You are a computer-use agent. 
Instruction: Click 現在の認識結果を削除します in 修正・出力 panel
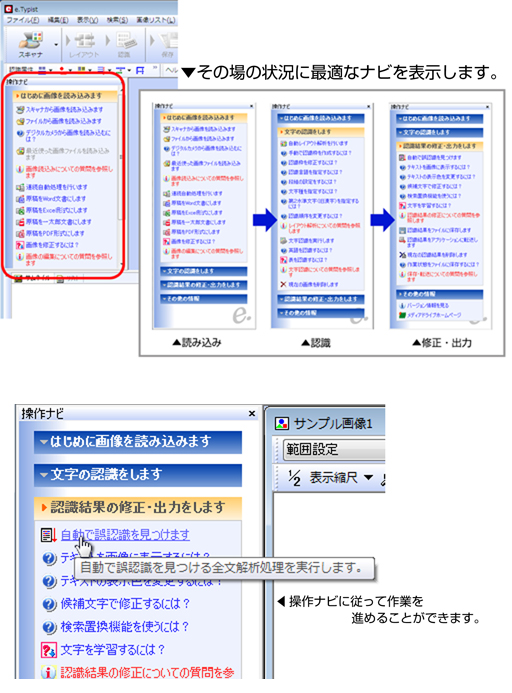[x=437, y=255]
